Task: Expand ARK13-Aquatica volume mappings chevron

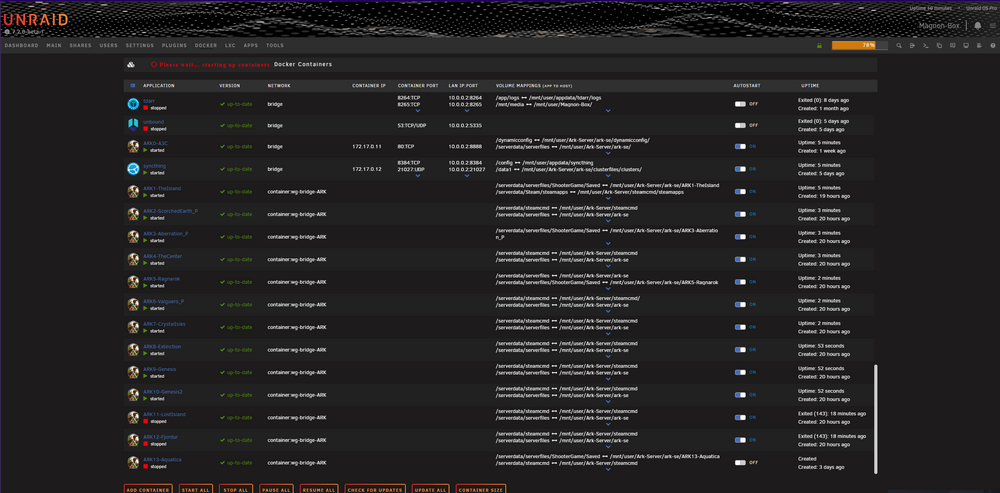Action: click(608, 469)
